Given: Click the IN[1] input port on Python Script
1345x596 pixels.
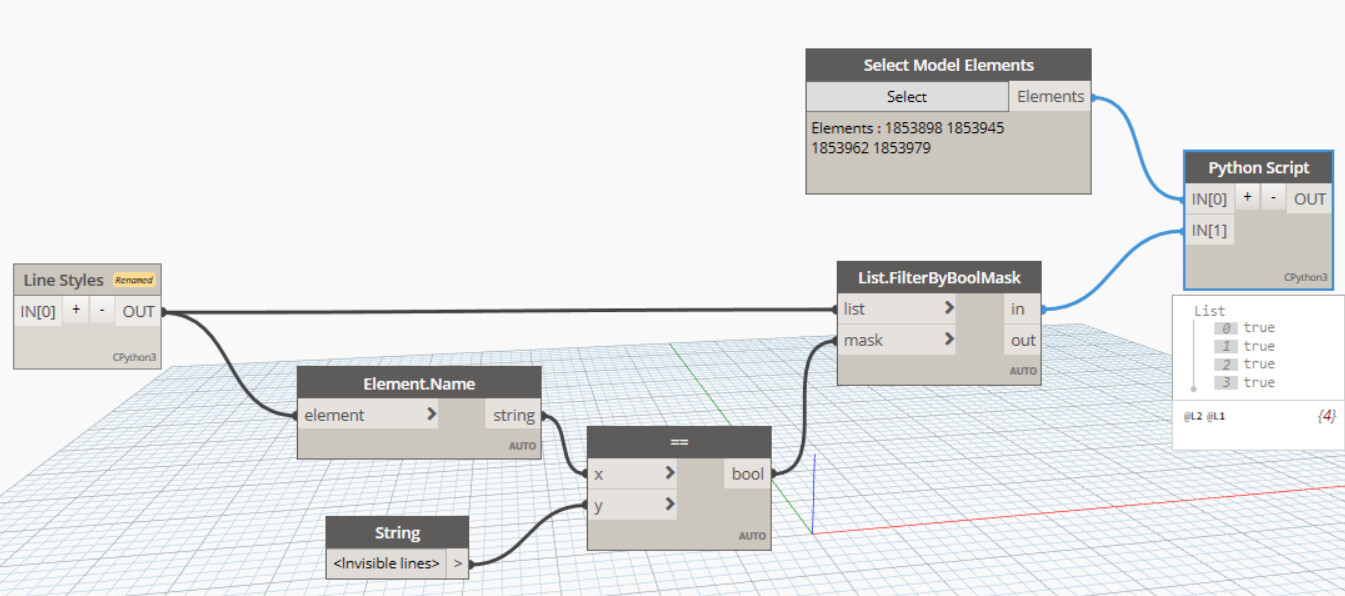Looking at the screenshot, I should [x=1210, y=229].
